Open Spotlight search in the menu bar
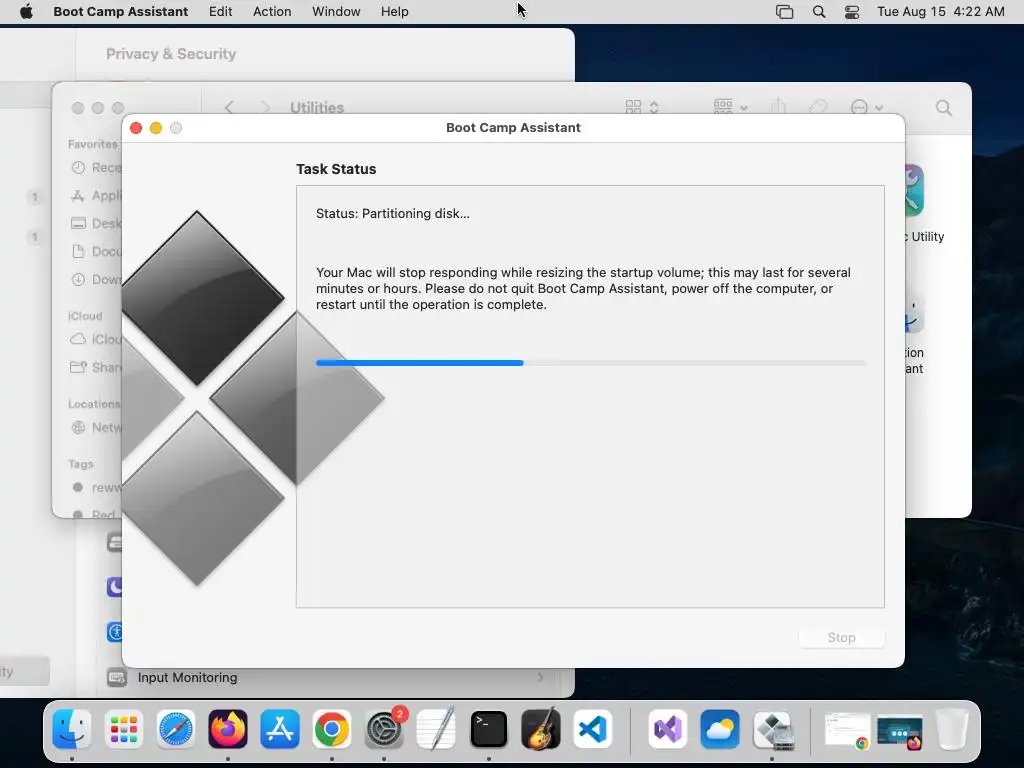The width and height of the screenshot is (1024, 768). point(818,12)
